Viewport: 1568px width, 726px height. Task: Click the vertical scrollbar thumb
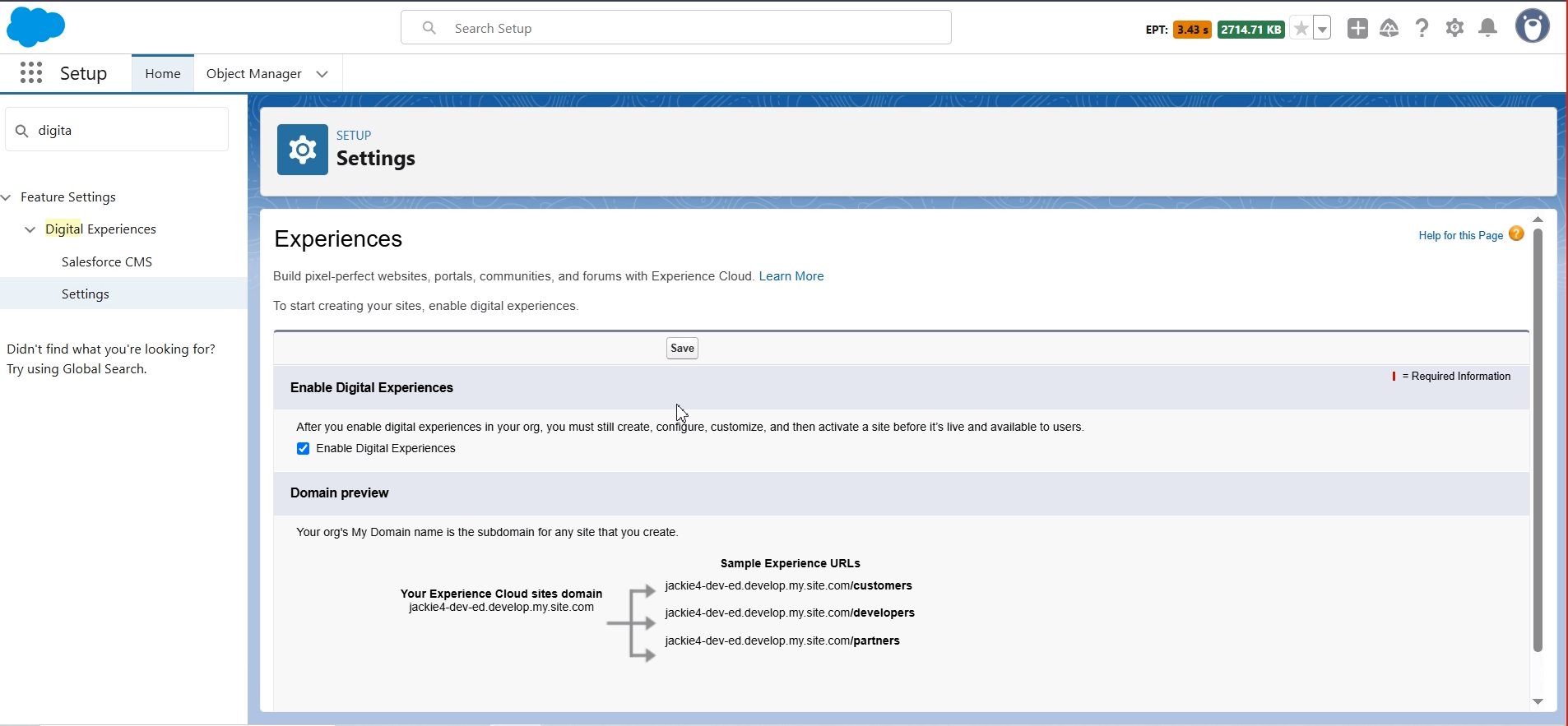point(1538,440)
